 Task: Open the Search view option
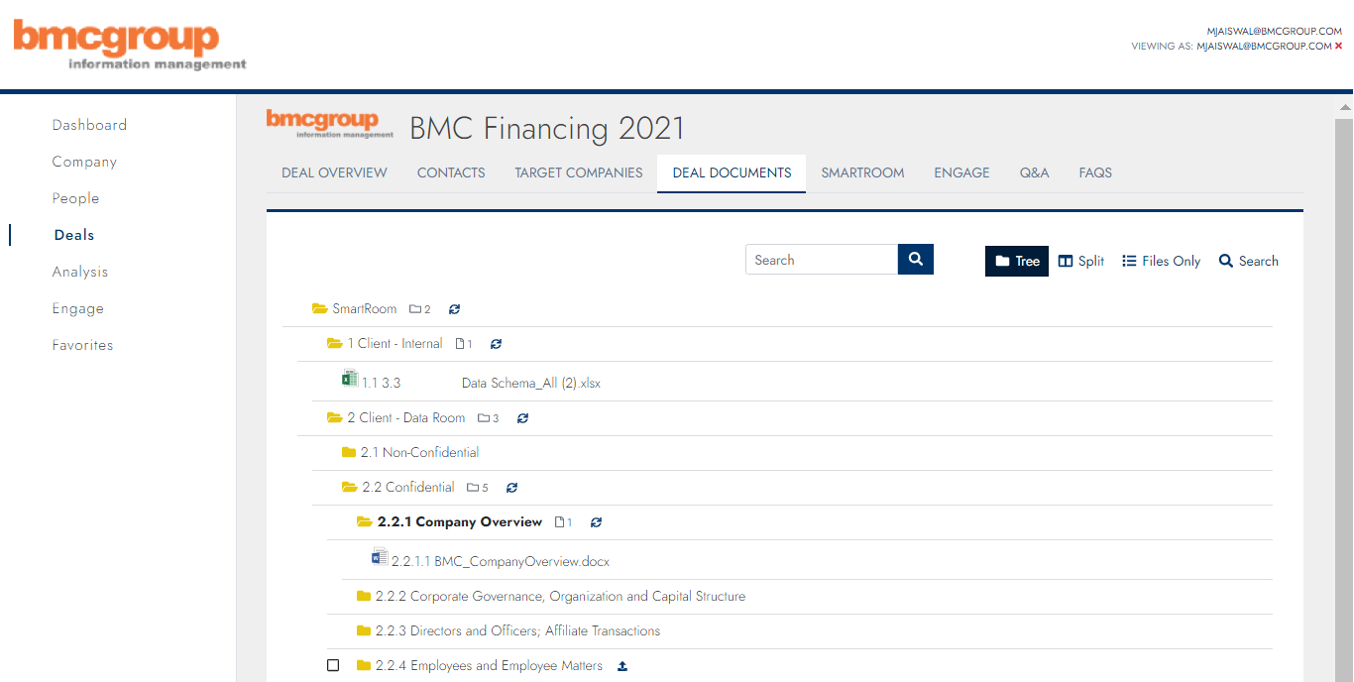pos(1248,261)
